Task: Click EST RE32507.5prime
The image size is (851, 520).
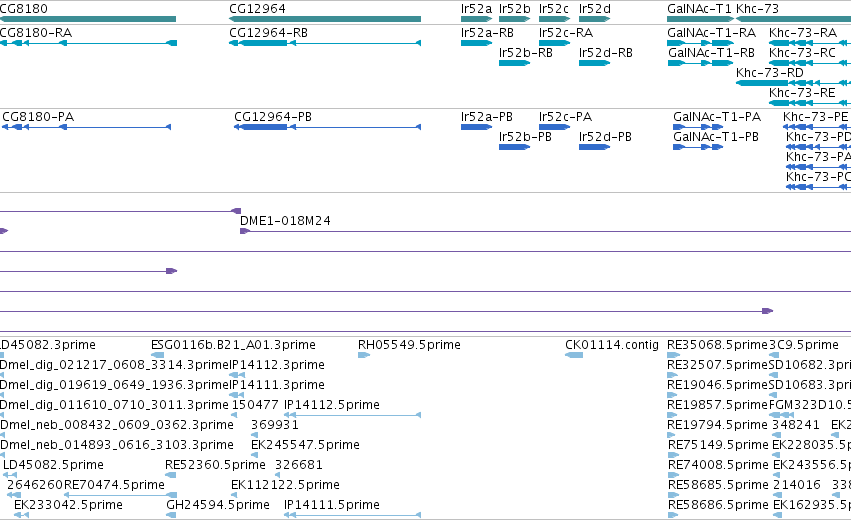Action: 673,375
